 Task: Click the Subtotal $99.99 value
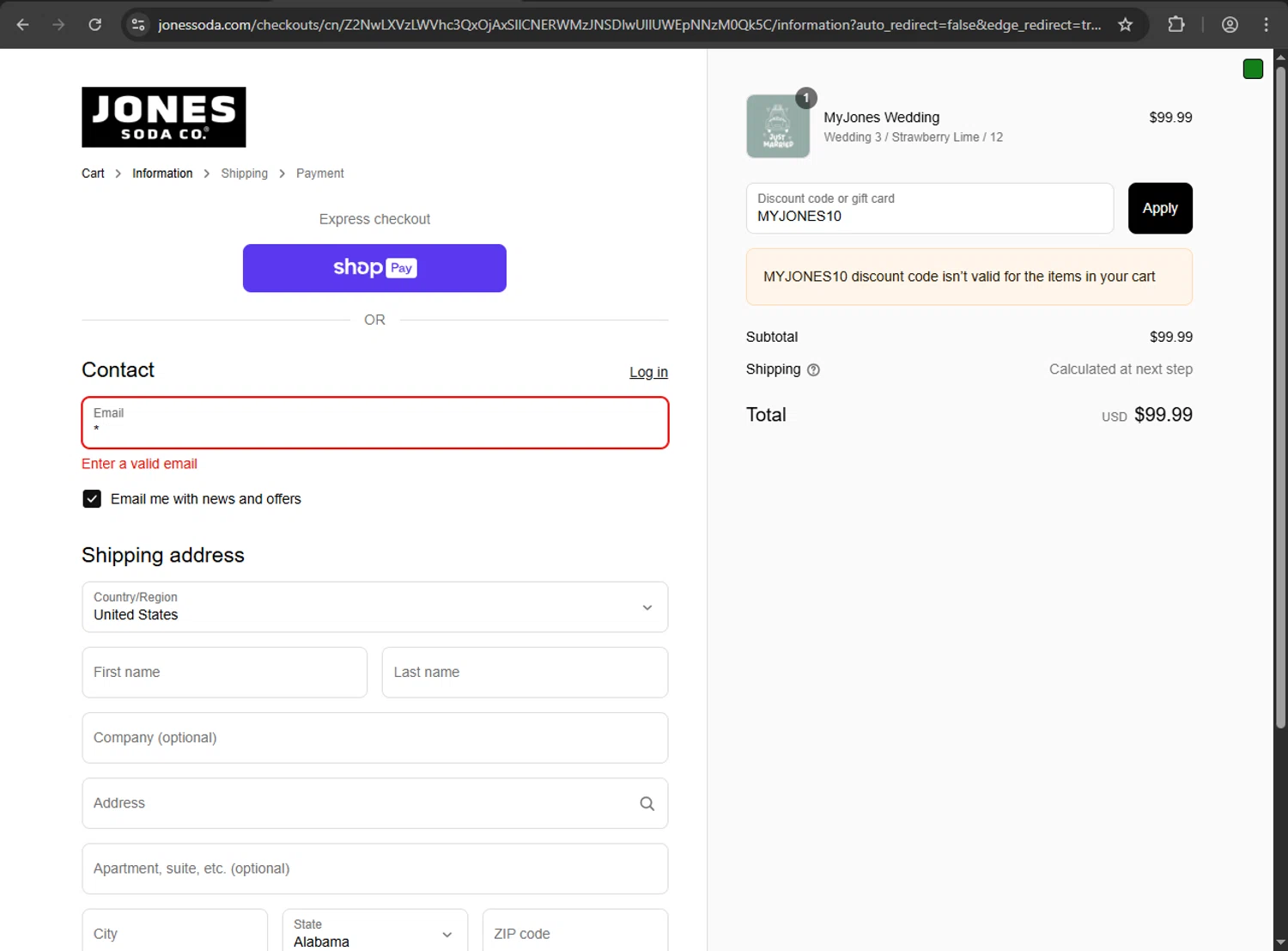pos(1171,338)
